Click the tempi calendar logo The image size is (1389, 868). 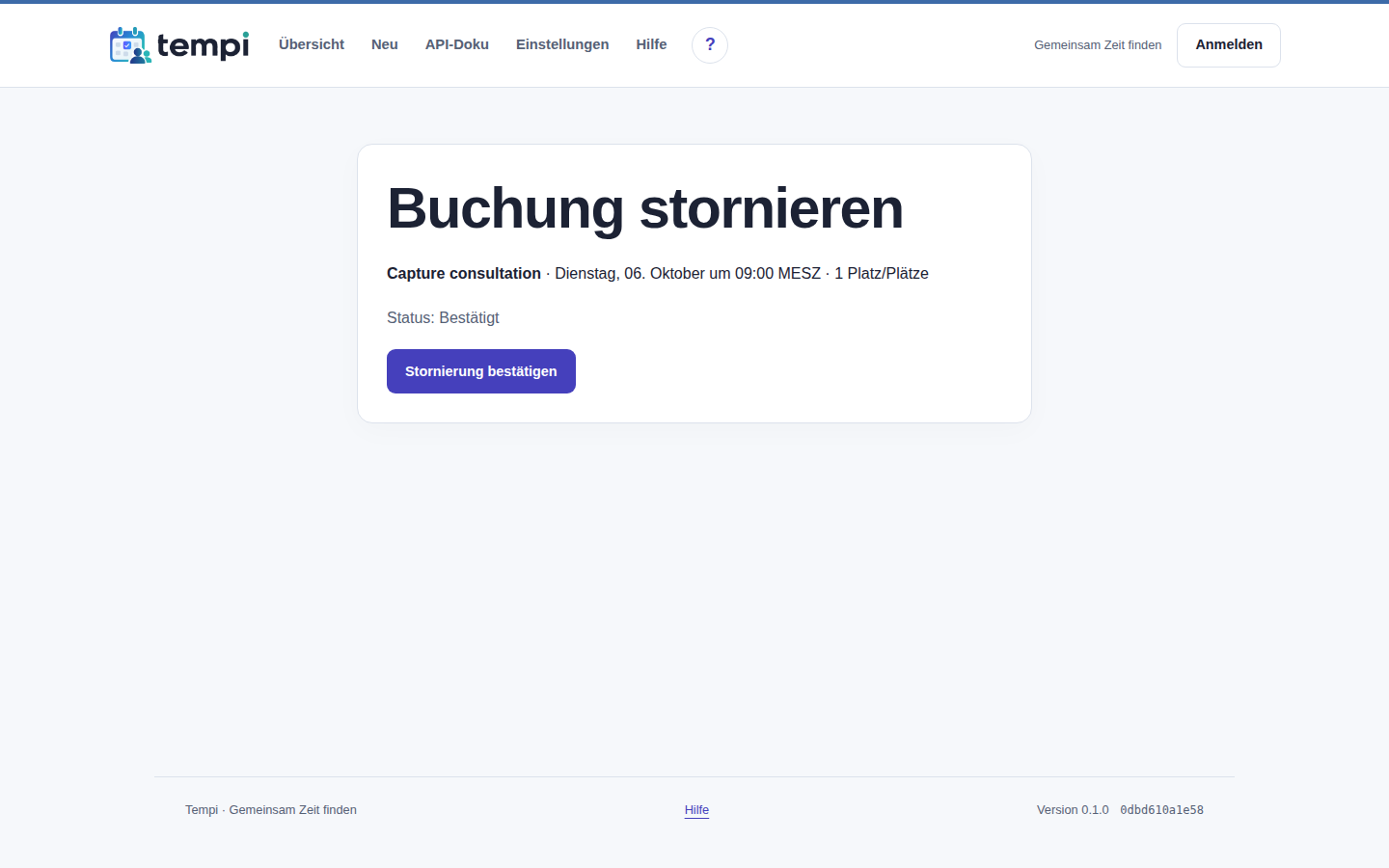179,45
